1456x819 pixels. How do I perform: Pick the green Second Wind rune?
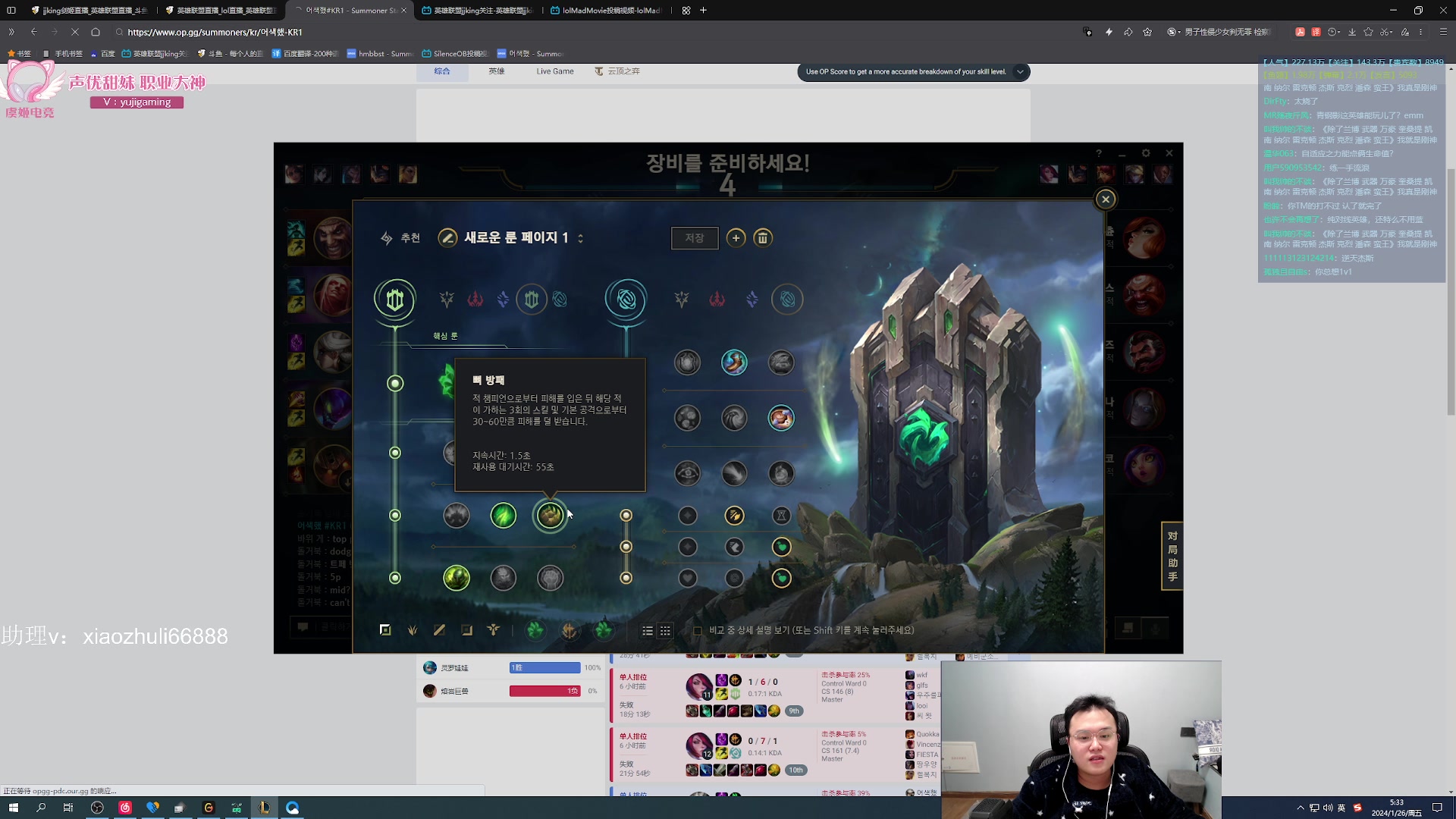tap(504, 516)
